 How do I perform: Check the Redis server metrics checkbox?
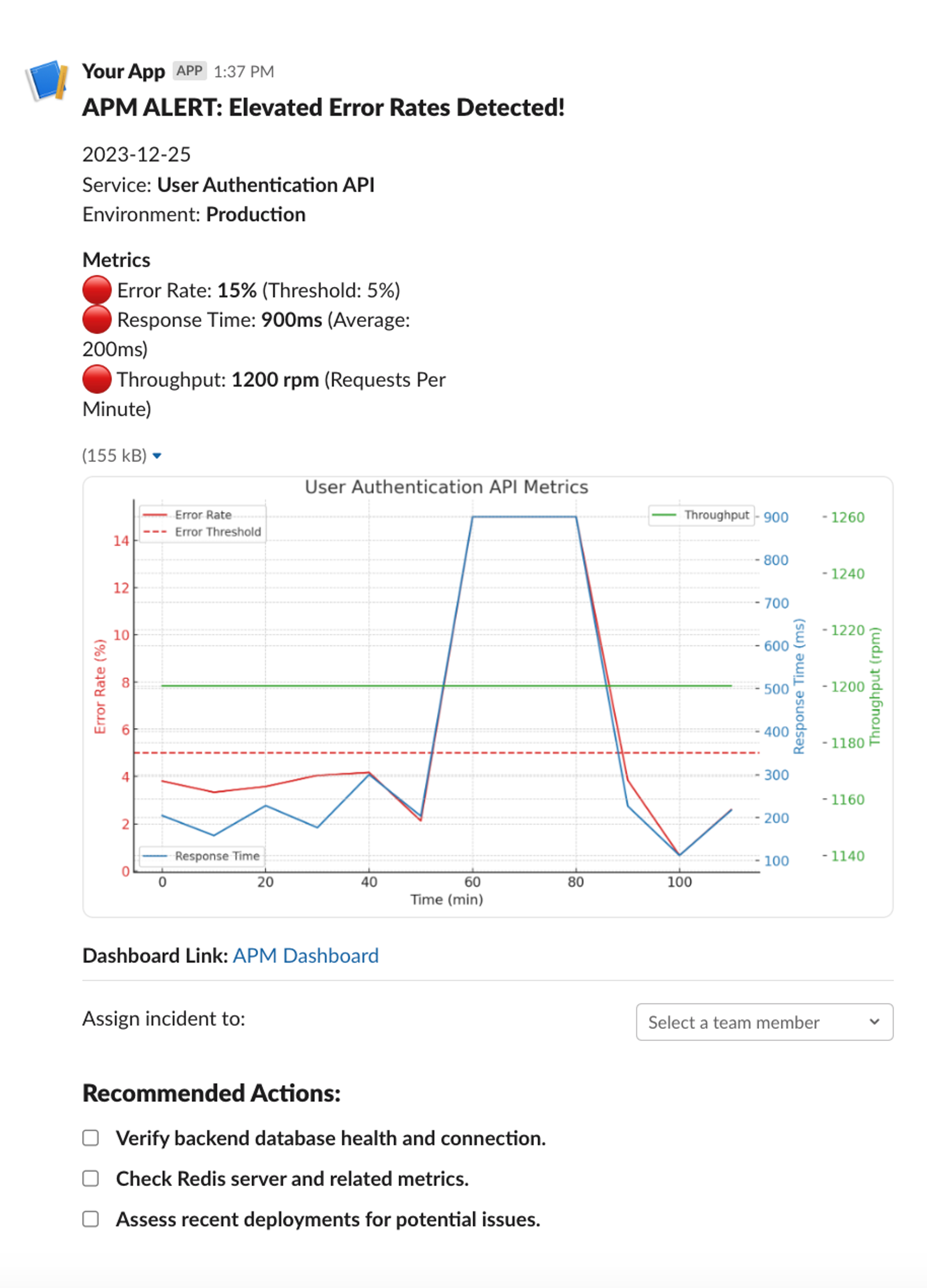pos(91,1179)
